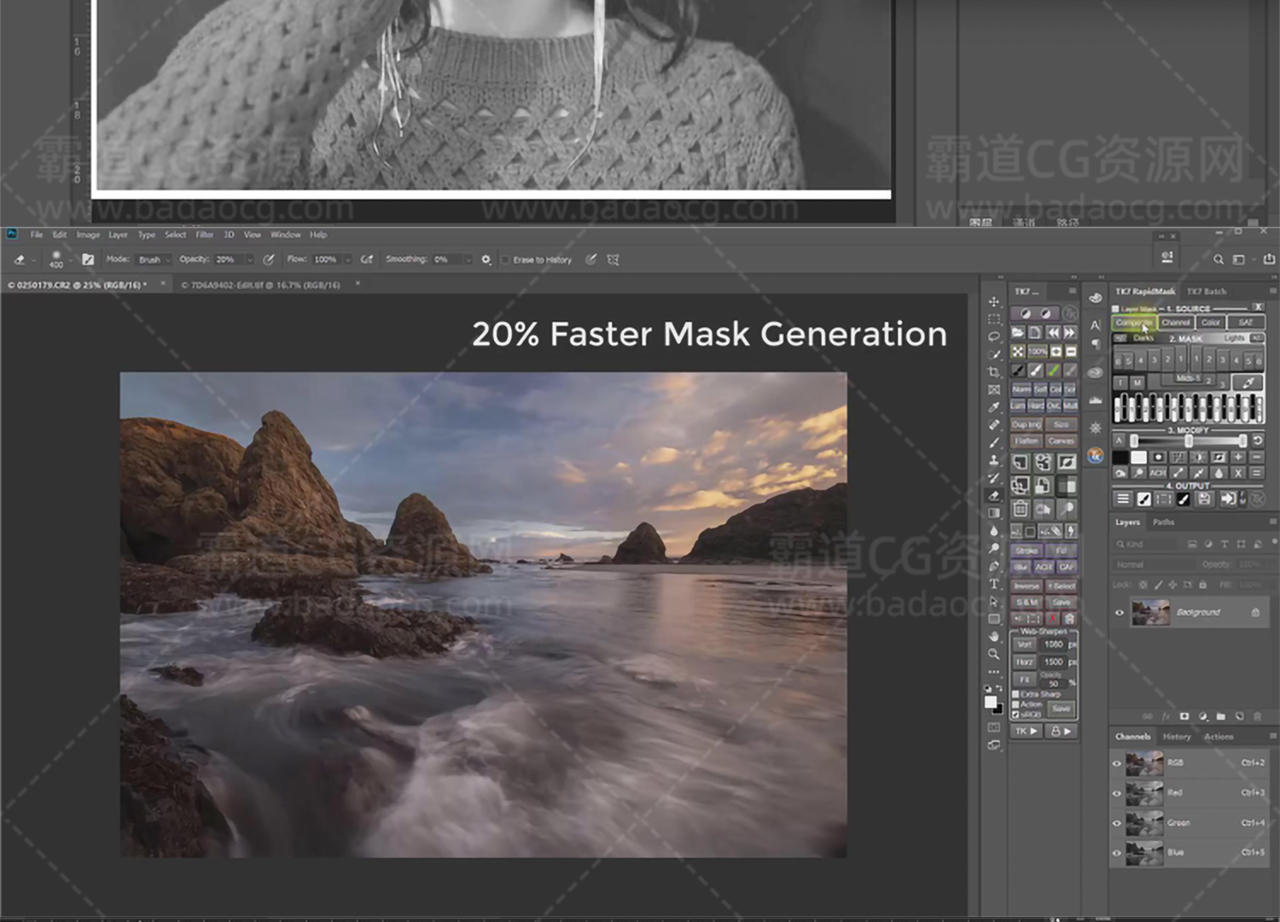
Task: Open the Filter menu
Action: [x=204, y=235]
